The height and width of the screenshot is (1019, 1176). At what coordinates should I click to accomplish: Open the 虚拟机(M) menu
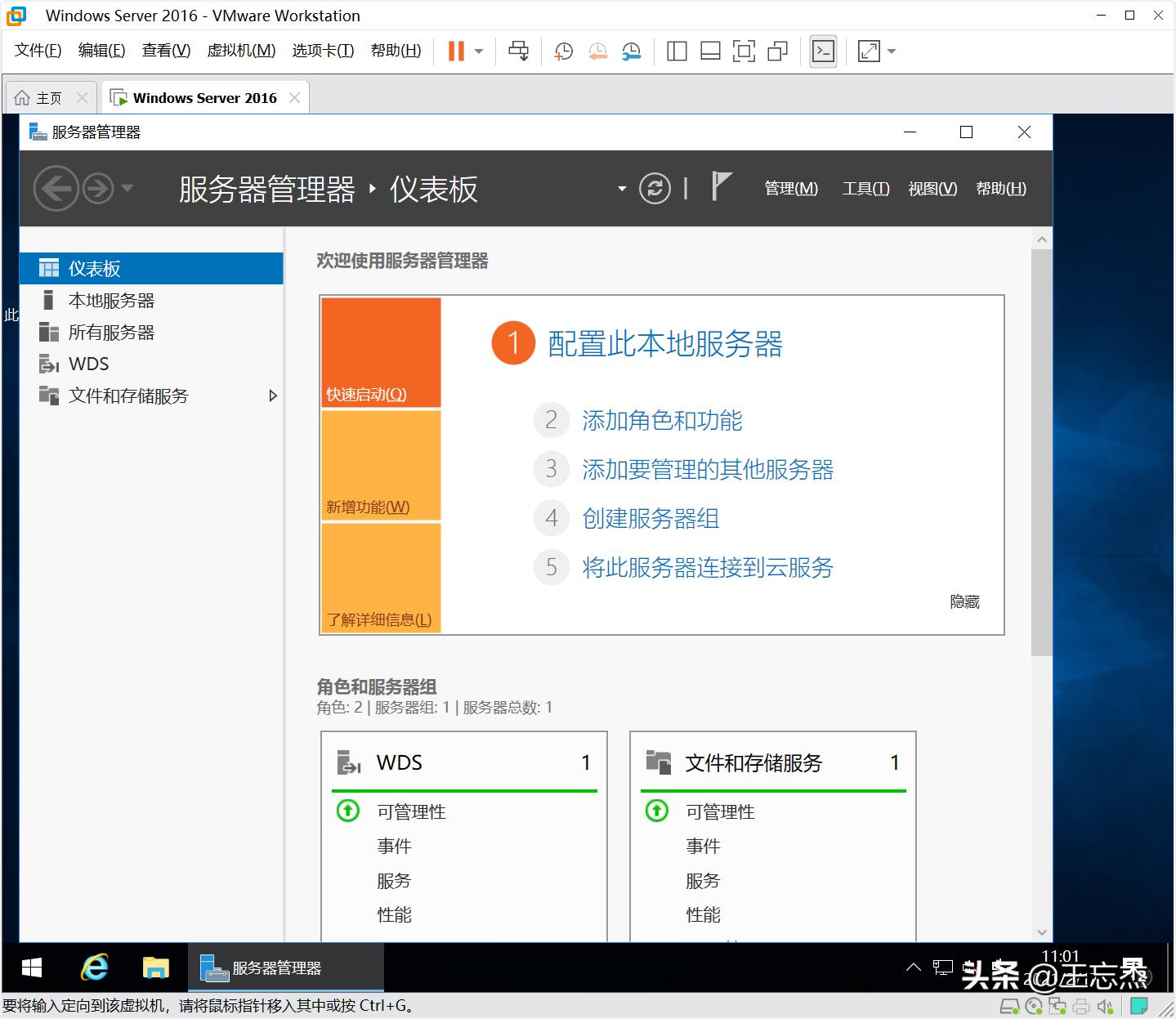coord(240,50)
